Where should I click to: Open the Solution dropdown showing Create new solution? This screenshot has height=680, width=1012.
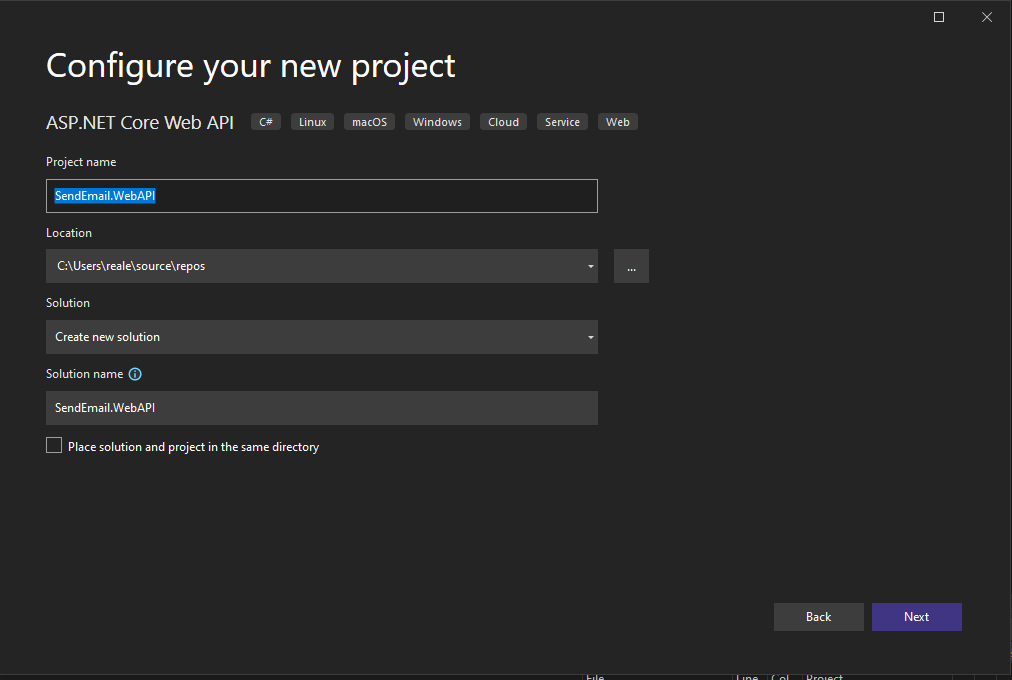[x=321, y=337]
